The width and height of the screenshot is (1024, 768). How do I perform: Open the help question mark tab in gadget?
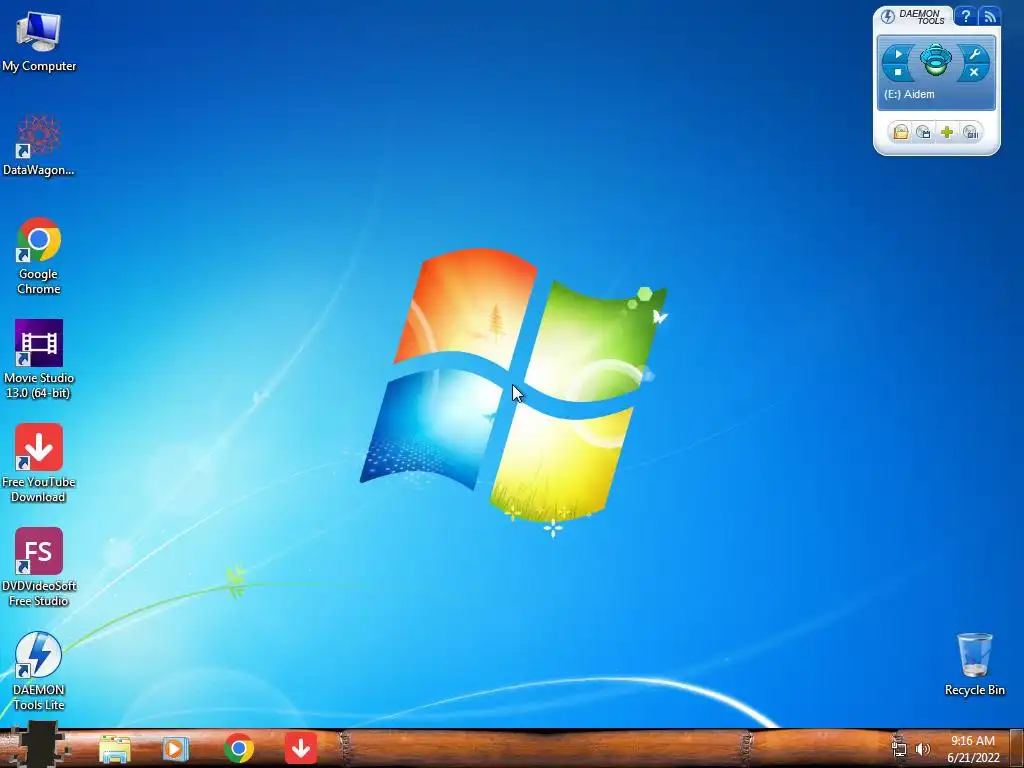click(x=965, y=16)
